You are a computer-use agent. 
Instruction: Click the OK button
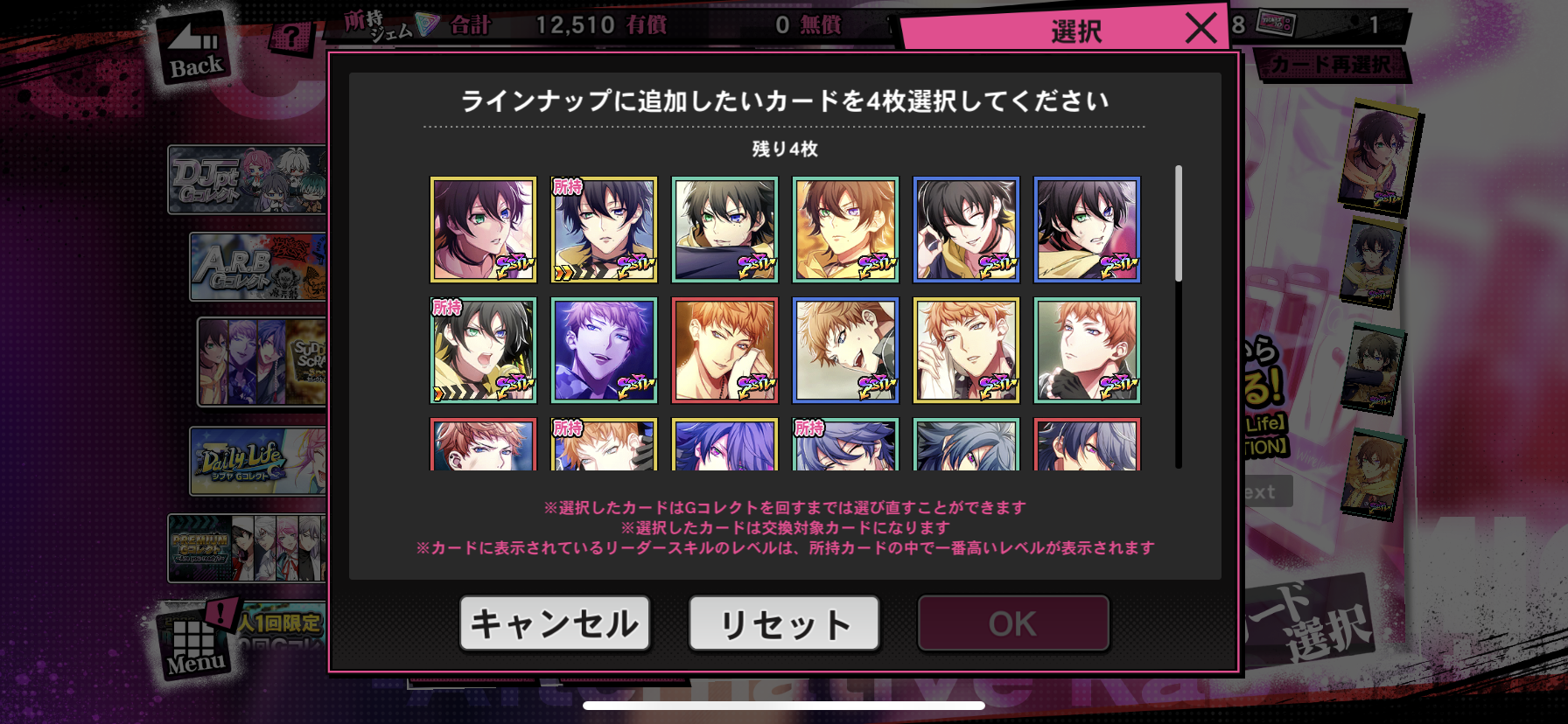click(x=1013, y=623)
